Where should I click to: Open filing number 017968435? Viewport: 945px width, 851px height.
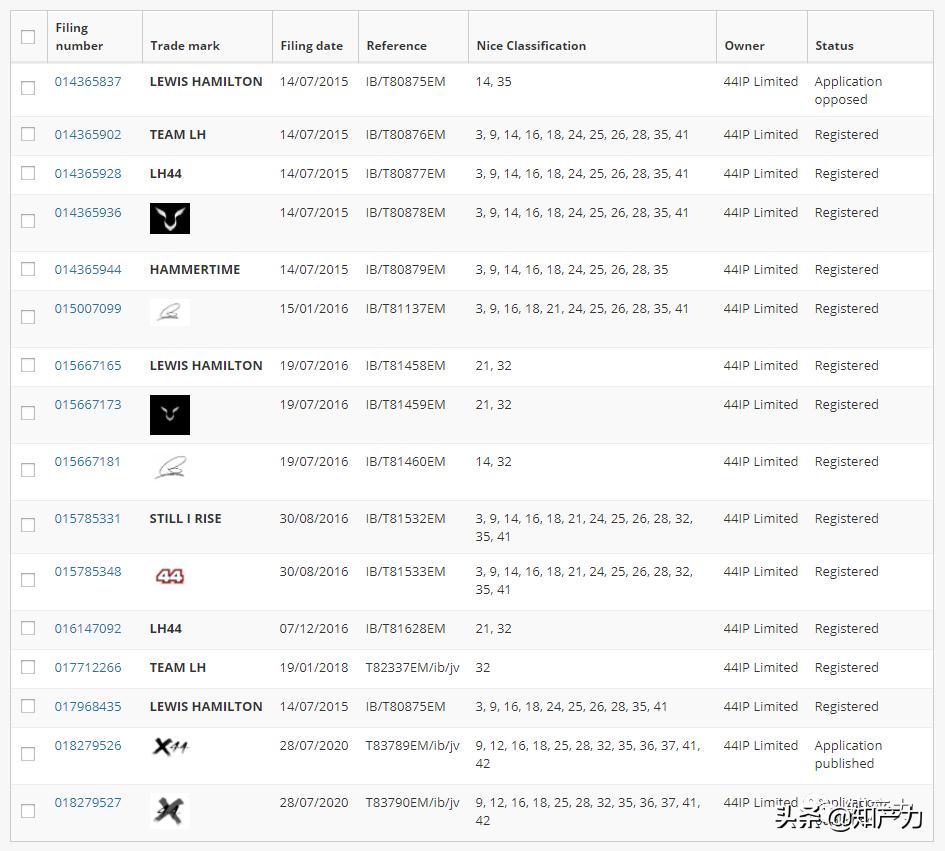[88, 706]
